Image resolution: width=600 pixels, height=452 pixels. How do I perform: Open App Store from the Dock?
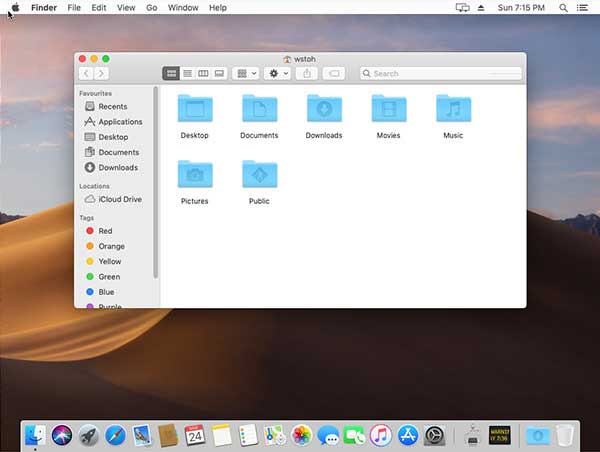pos(408,435)
